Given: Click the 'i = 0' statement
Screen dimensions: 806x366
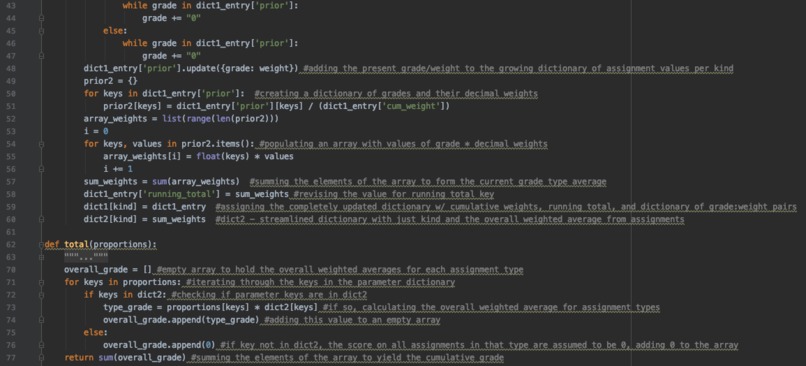Looking at the screenshot, I should 96,131.
